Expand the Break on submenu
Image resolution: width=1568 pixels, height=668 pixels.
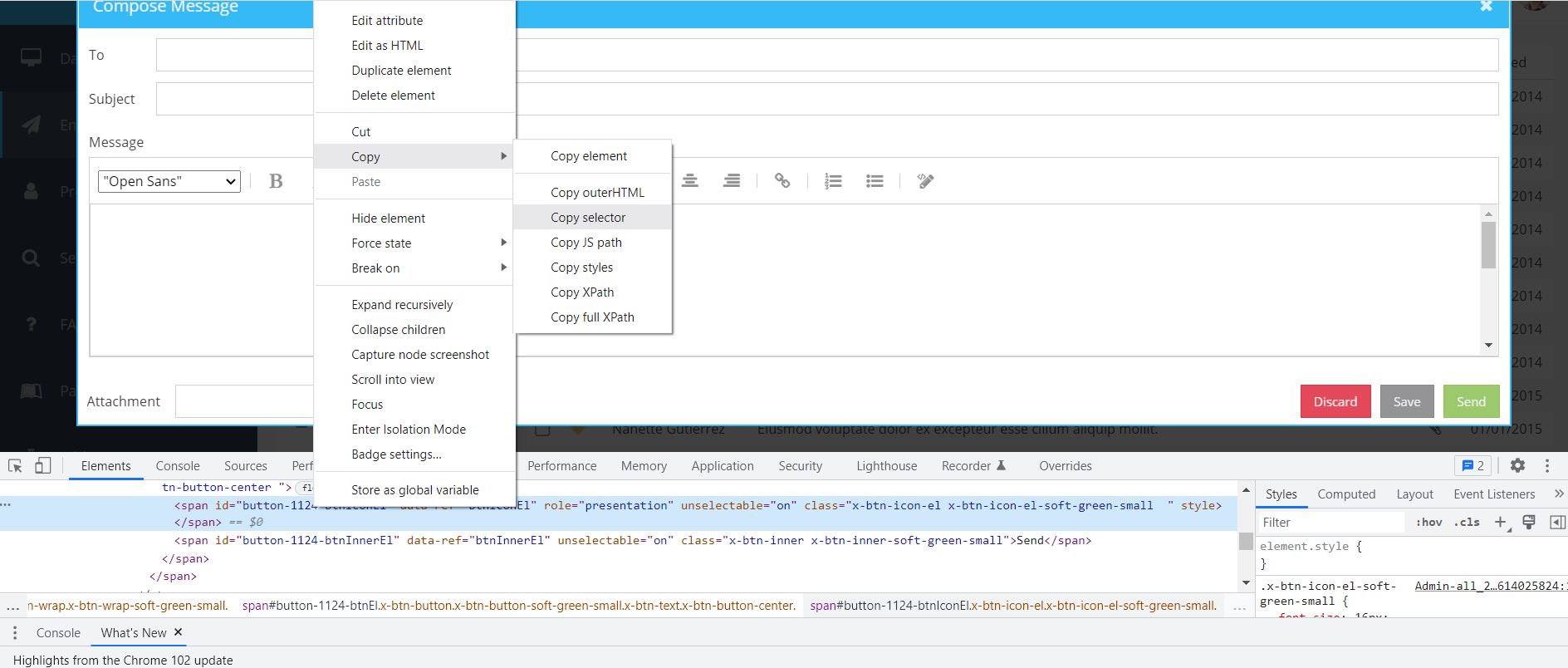tap(503, 268)
